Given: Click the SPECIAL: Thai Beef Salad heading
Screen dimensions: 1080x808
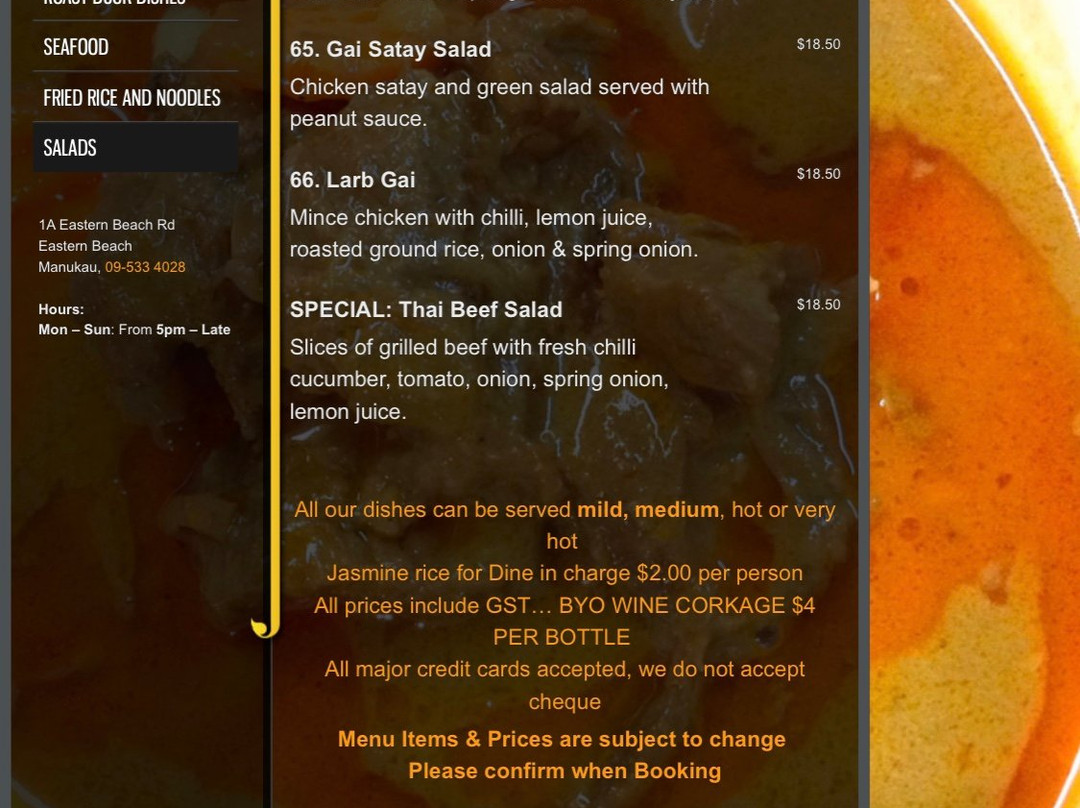Looking at the screenshot, I should point(426,309).
